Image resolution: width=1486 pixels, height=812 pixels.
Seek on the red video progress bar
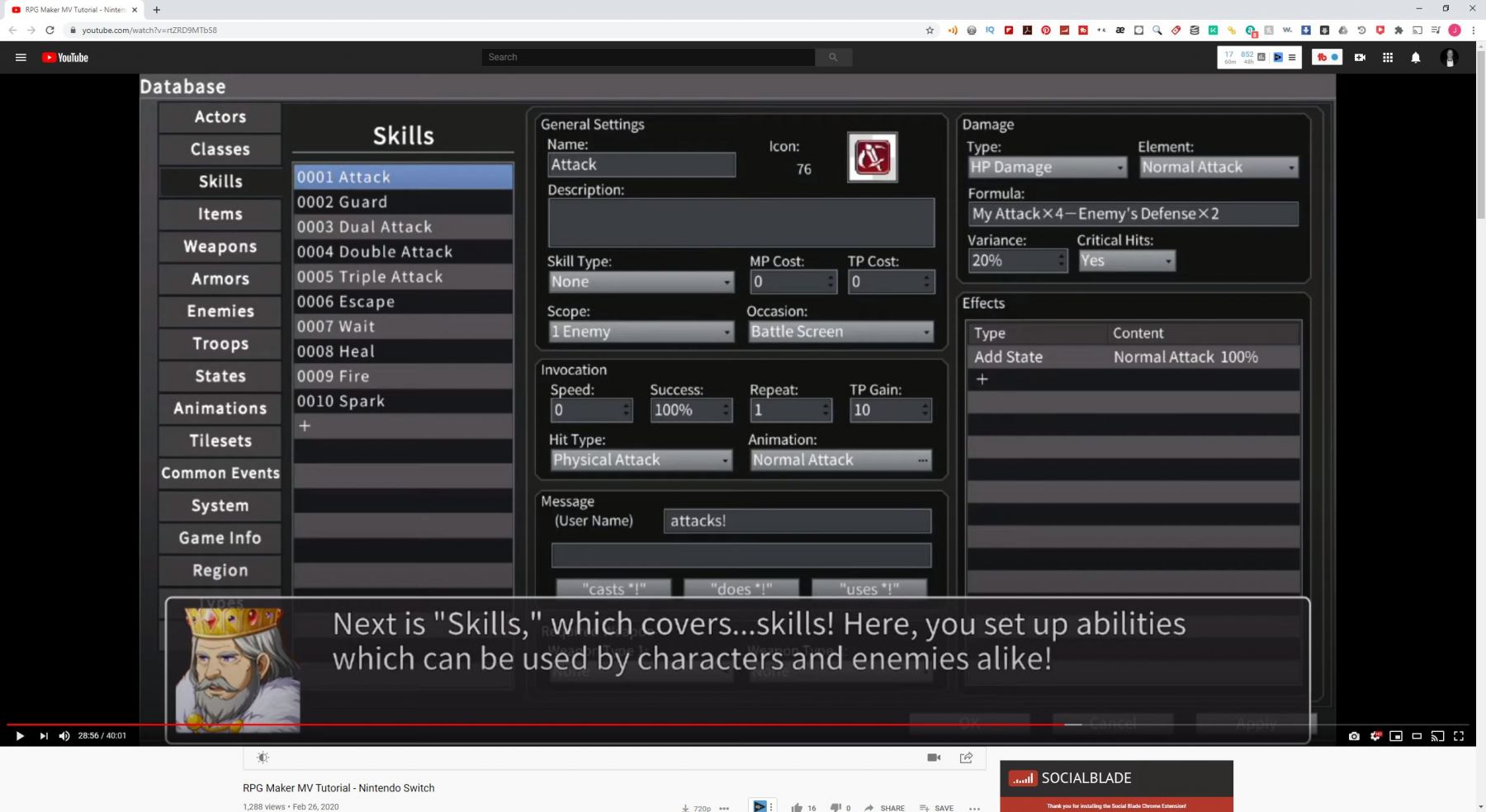743,725
